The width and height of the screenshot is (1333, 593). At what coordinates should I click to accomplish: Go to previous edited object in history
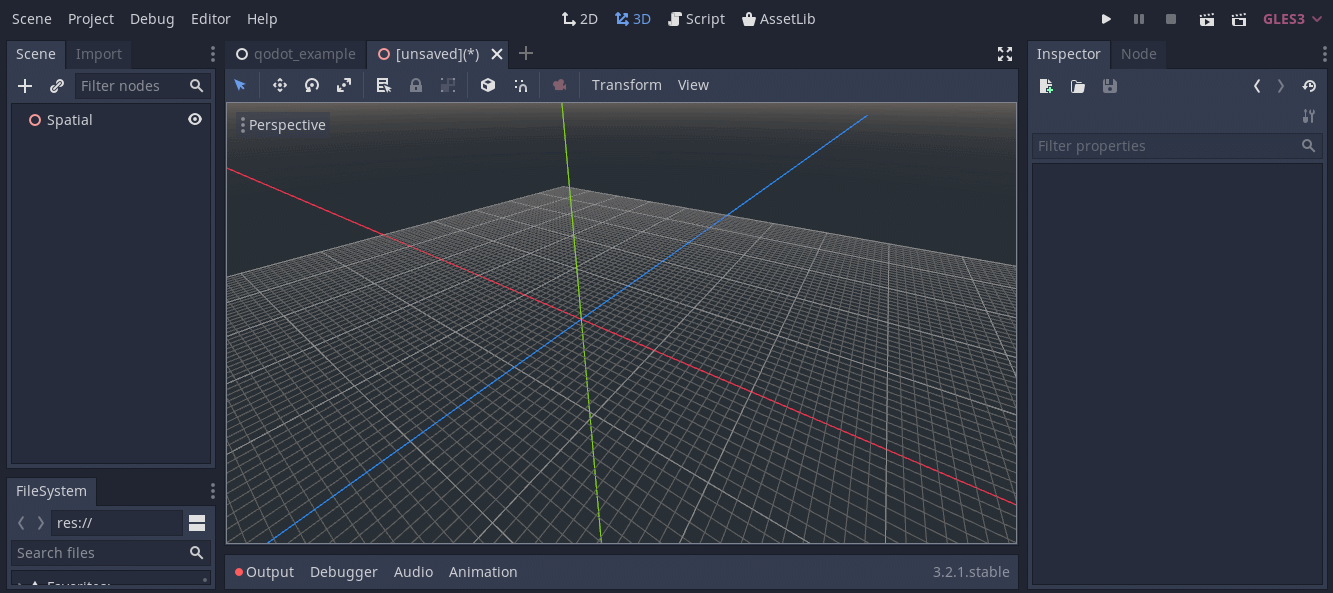click(1257, 86)
